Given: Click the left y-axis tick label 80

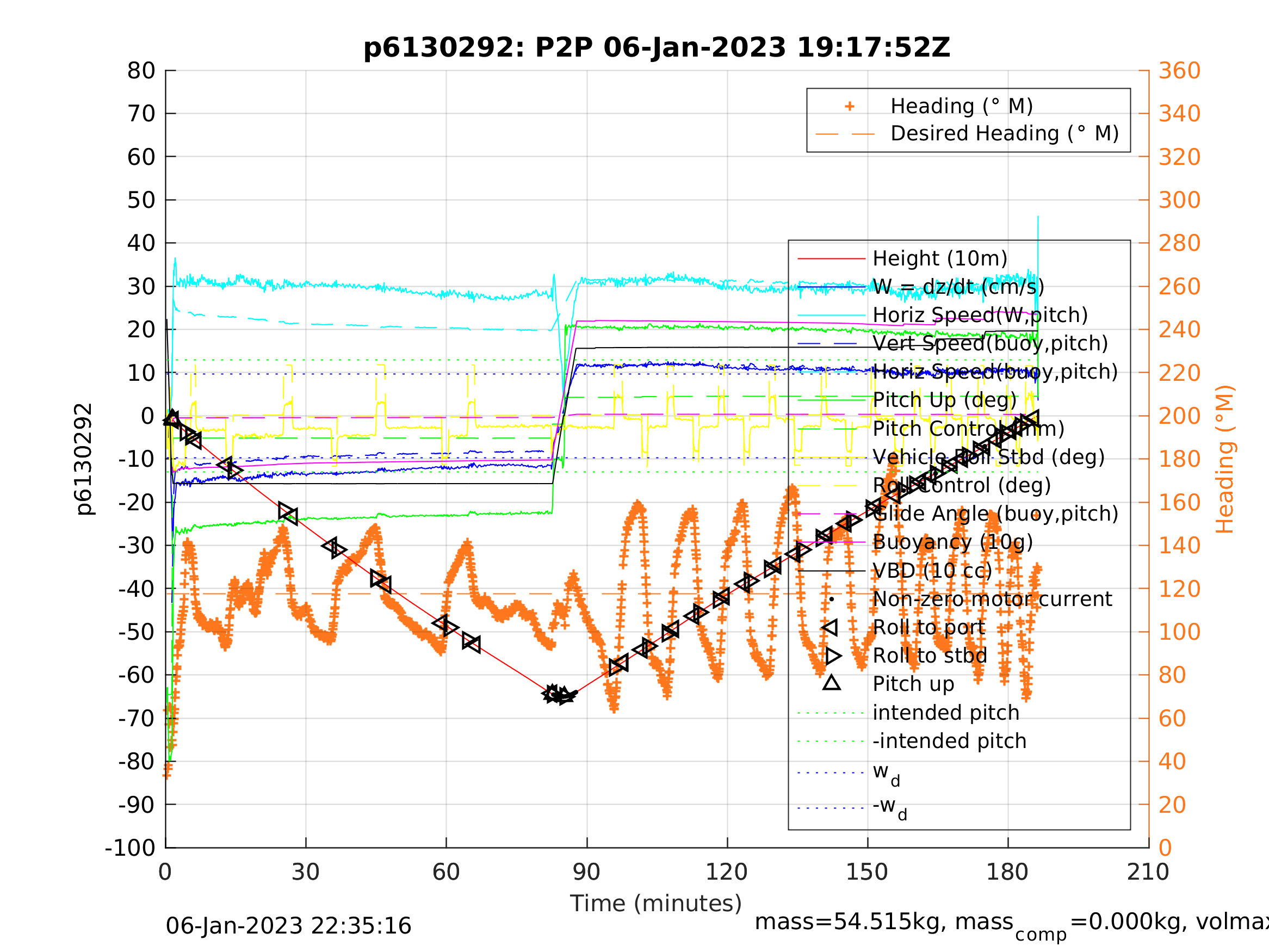Looking at the screenshot, I should coord(141,71).
